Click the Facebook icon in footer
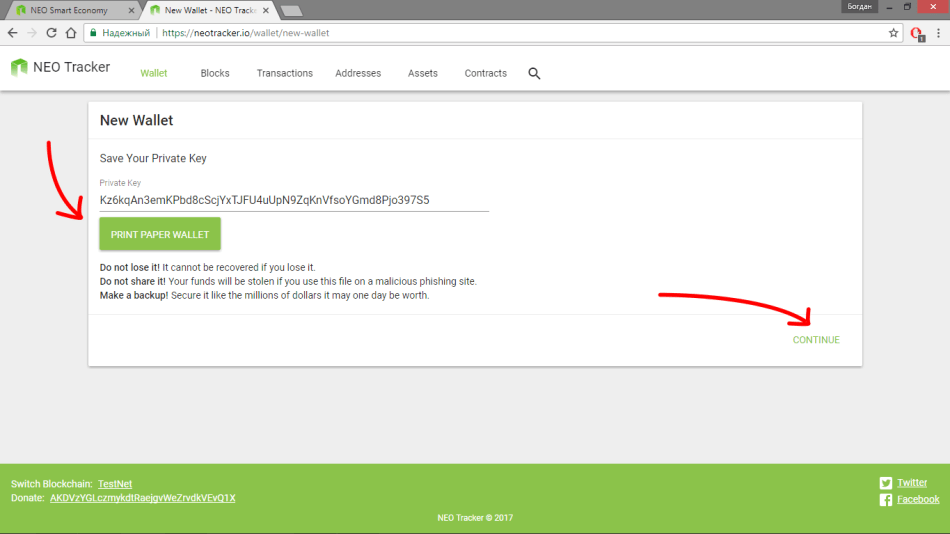 (x=886, y=499)
